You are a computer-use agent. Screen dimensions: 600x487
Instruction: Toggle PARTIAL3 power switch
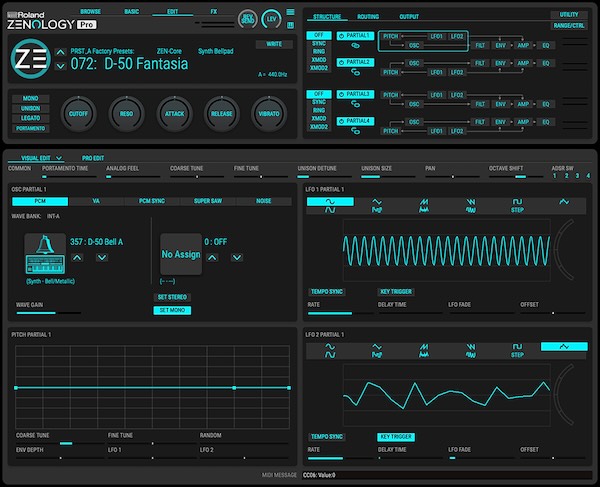pyautogui.click(x=341, y=94)
